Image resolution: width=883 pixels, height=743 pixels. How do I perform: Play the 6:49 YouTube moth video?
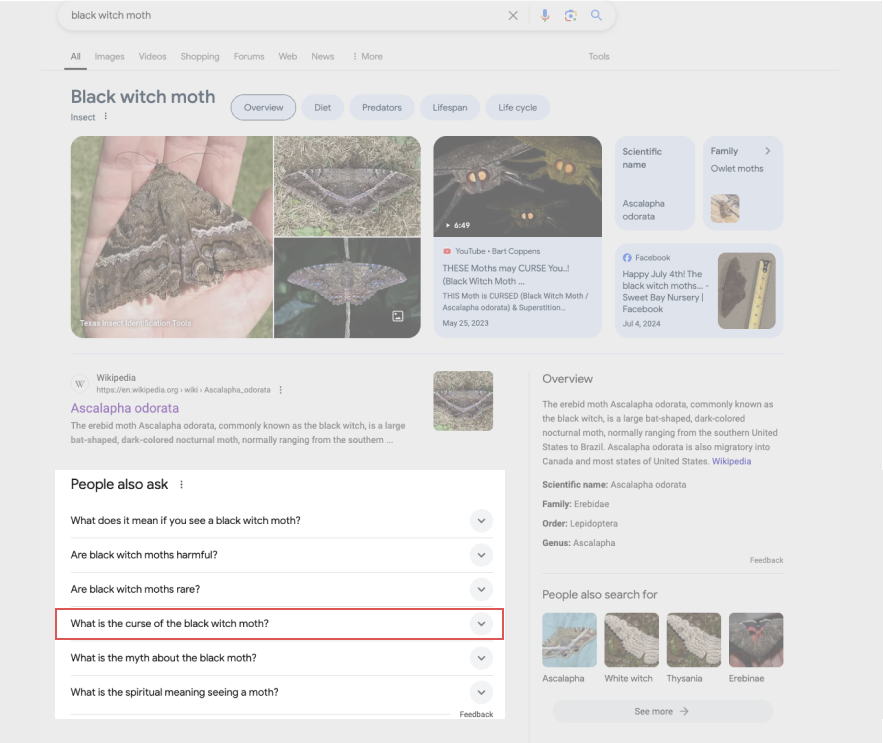(x=518, y=186)
